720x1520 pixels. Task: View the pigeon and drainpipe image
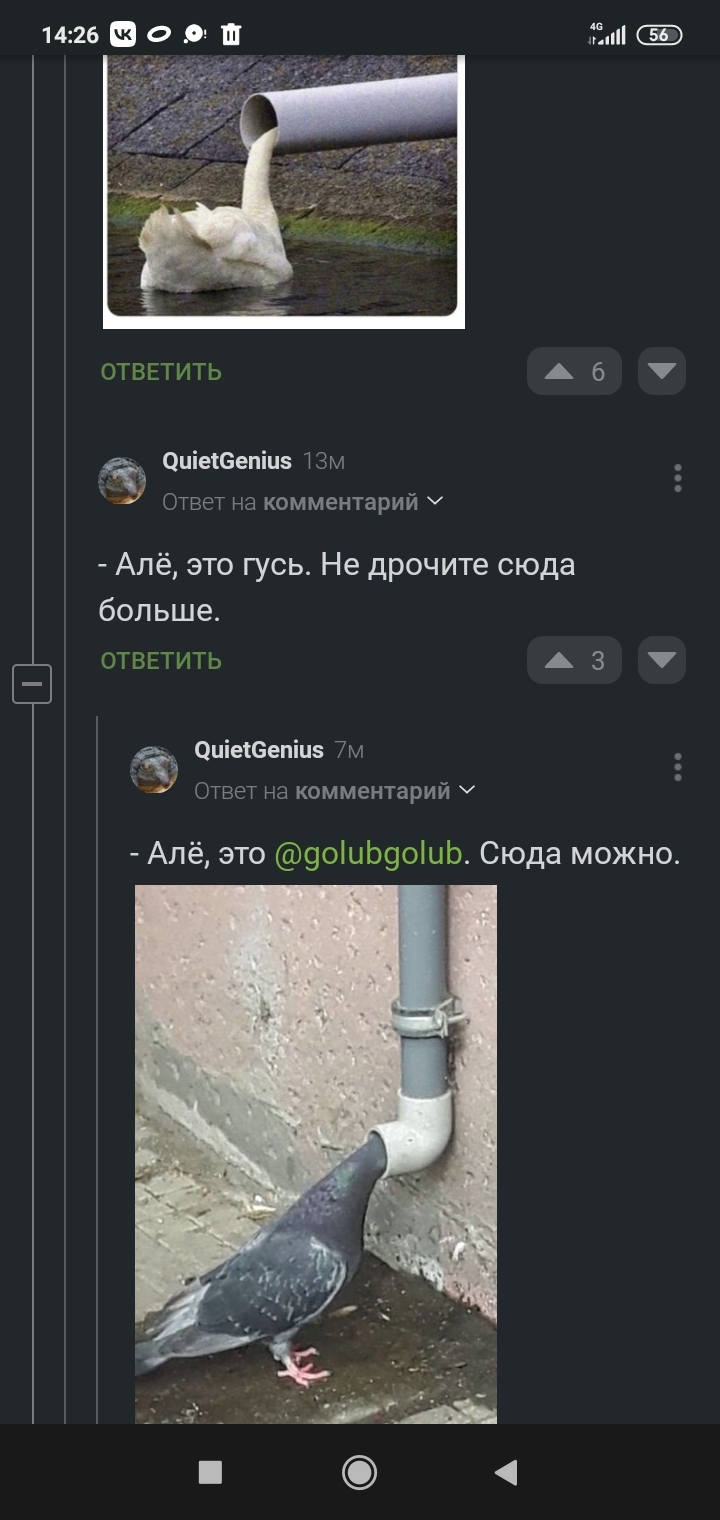click(316, 1154)
